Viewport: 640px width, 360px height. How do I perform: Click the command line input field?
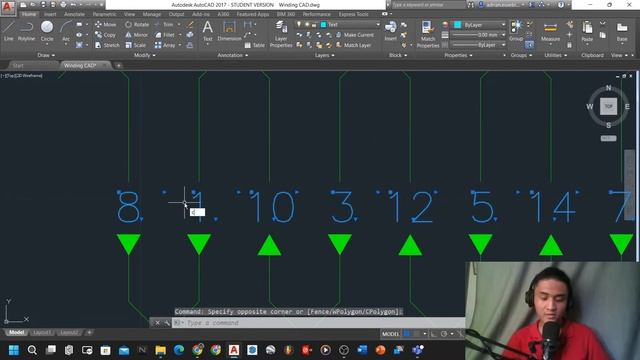(318, 323)
